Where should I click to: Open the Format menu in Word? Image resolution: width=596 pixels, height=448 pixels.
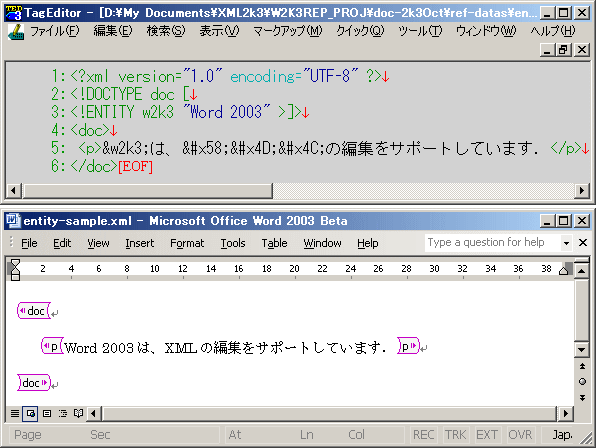[187, 243]
